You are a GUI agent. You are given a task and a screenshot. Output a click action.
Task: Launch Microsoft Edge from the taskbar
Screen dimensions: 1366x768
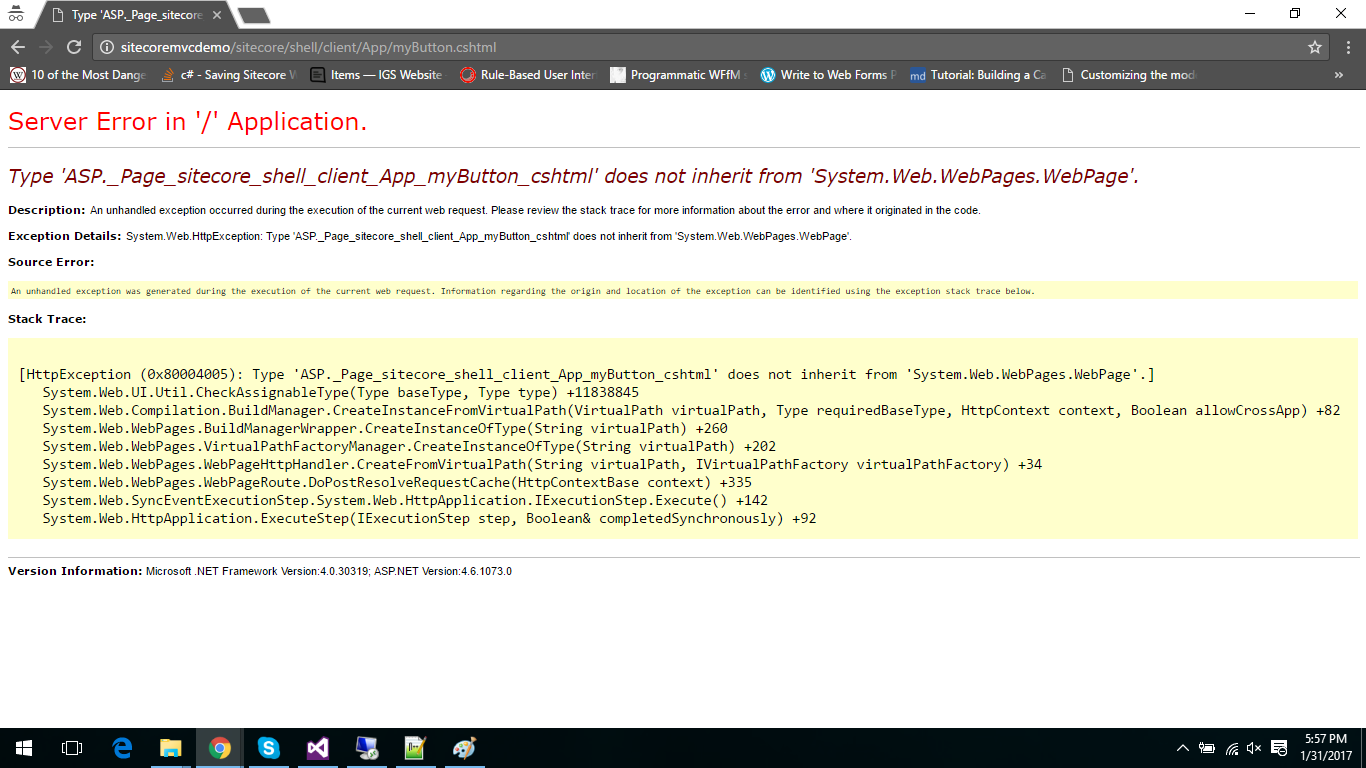122,748
